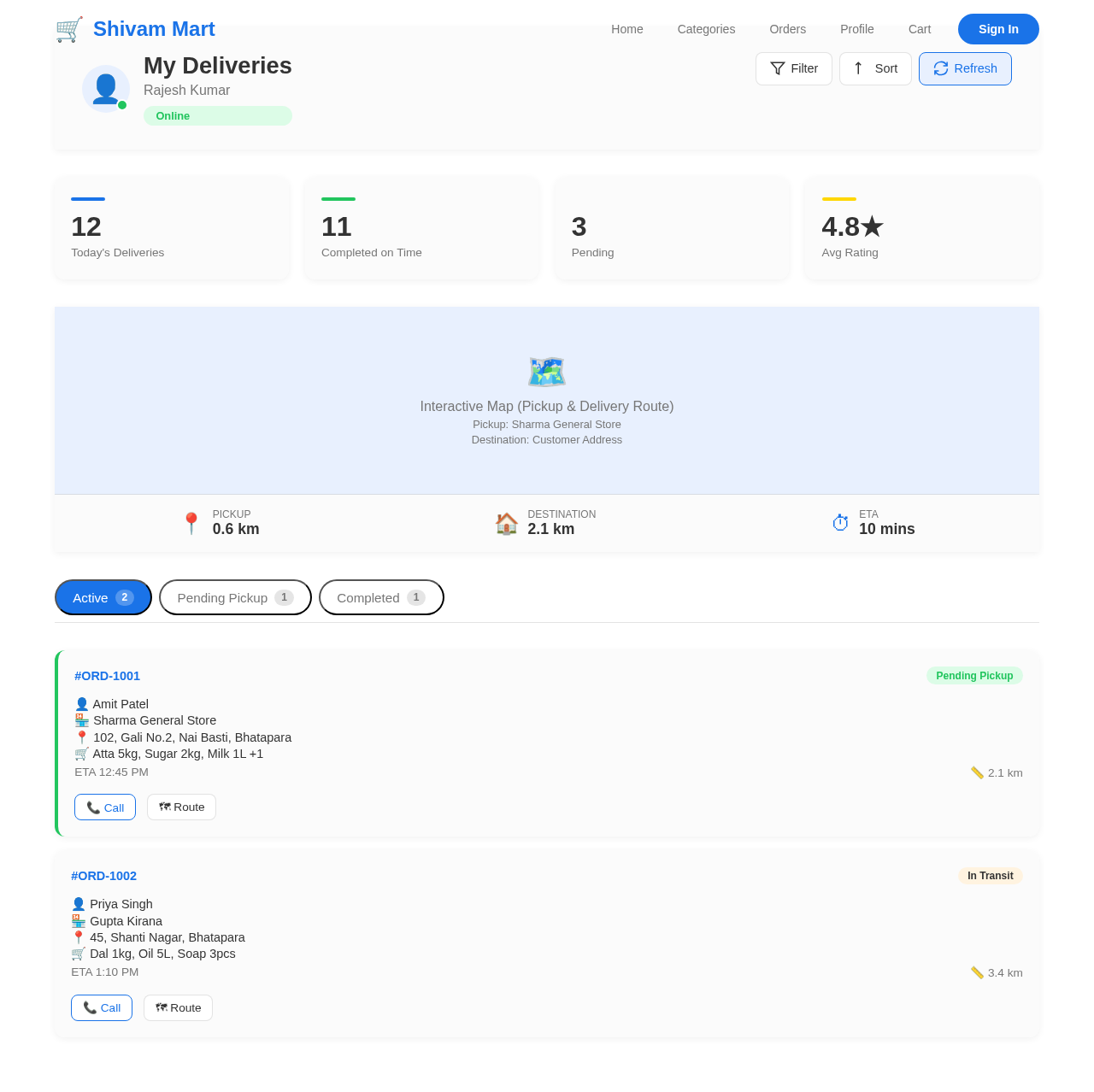Click the map emoji icon
Screen dimensions: 1094x1092
point(547,372)
